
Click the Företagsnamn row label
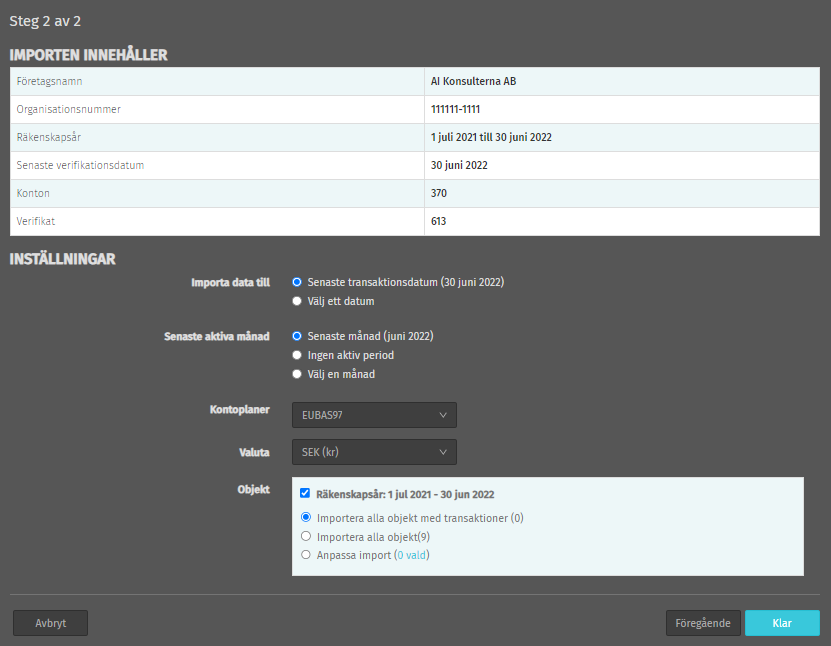point(49,81)
